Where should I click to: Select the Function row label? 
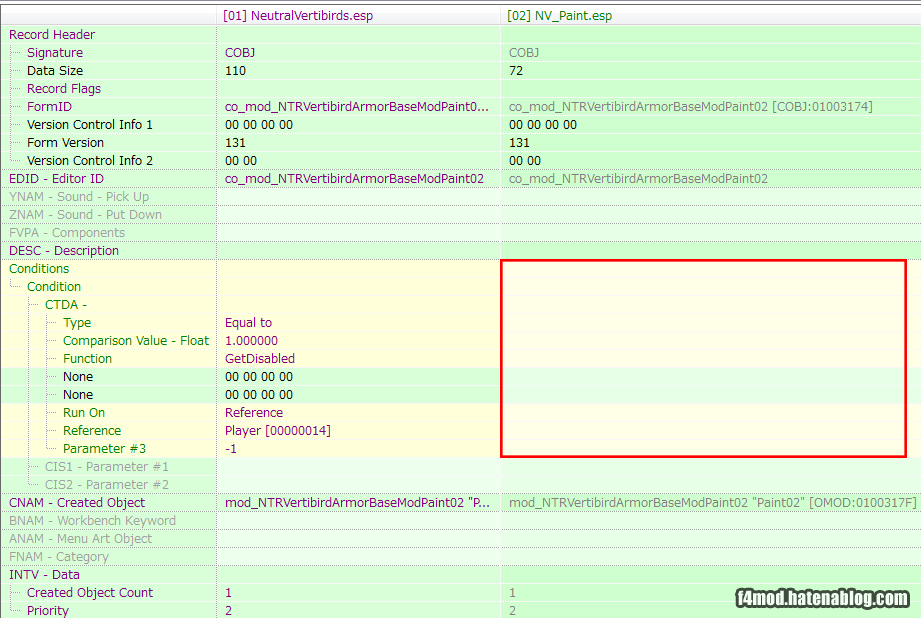87,358
